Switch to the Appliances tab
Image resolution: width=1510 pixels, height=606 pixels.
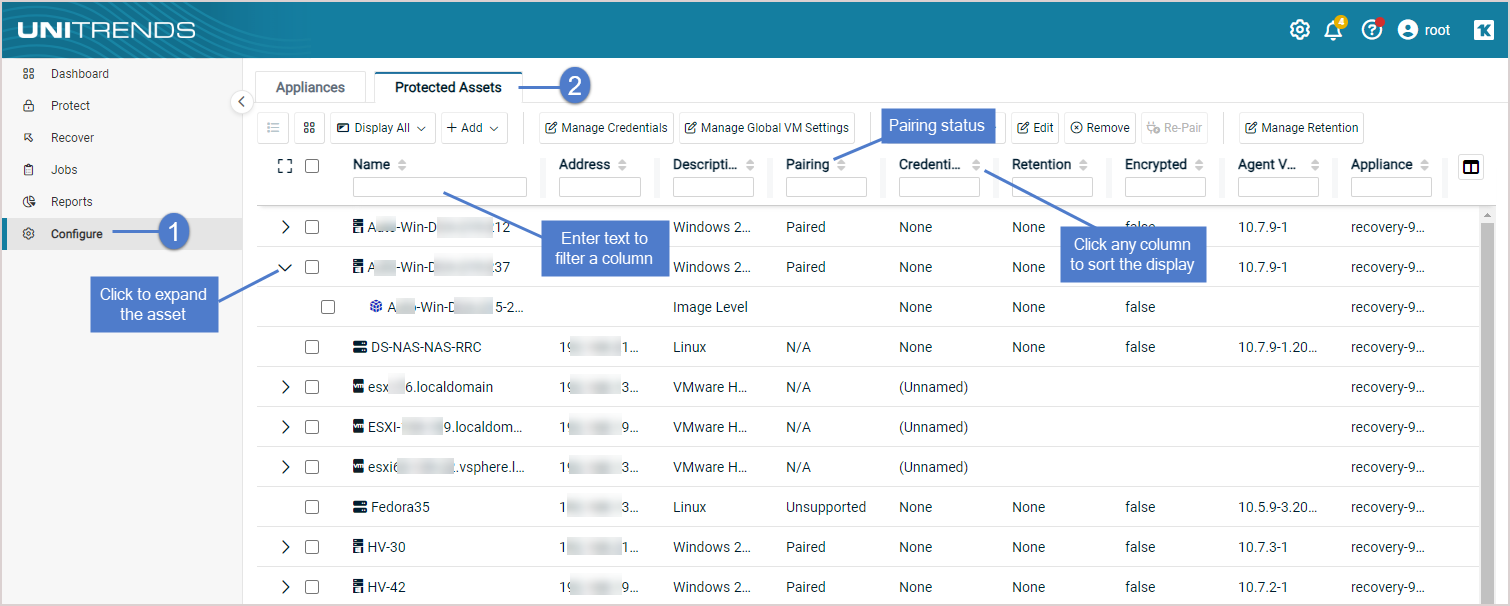[310, 87]
